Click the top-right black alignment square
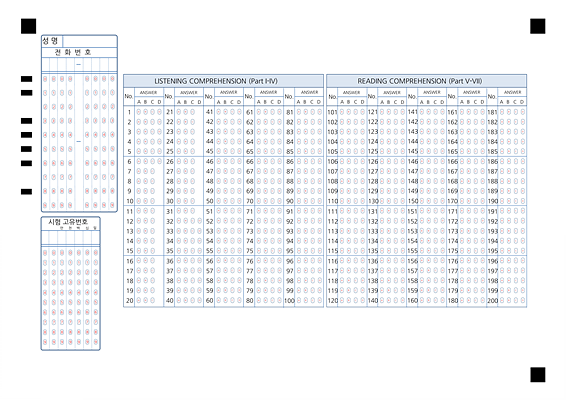The width and height of the screenshot is (566, 400). (538, 26)
